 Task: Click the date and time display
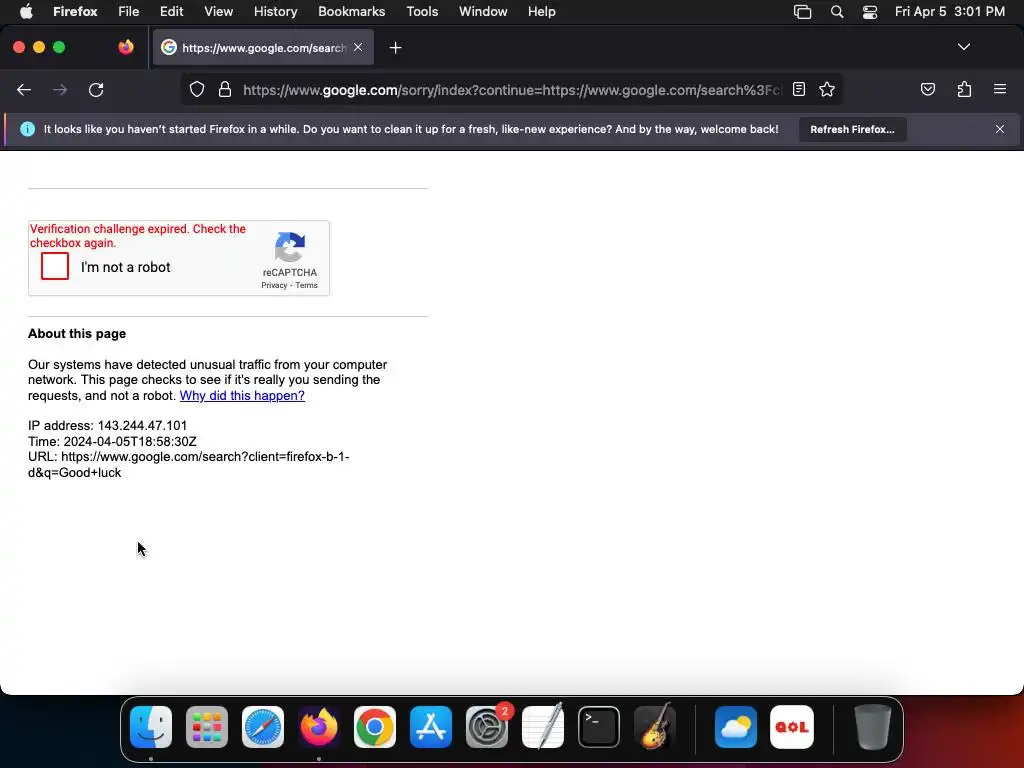click(x=950, y=12)
